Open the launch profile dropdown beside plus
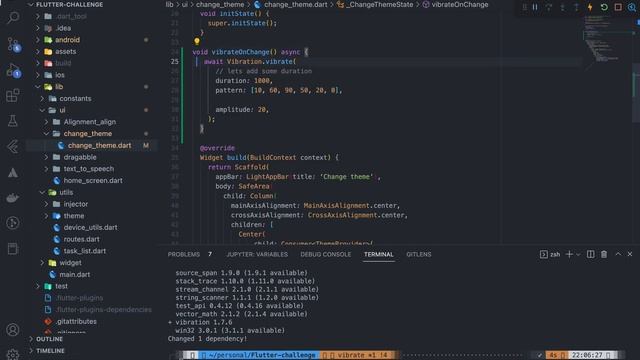The width and height of the screenshot is (640, 360). pos(578,255)
